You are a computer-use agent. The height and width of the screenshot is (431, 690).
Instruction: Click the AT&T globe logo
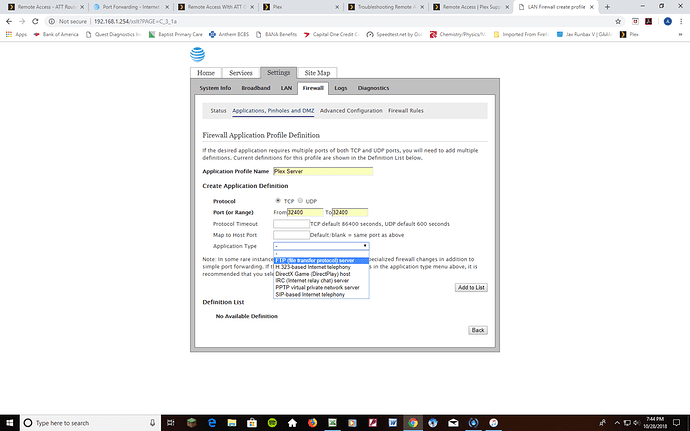[198, 55]
